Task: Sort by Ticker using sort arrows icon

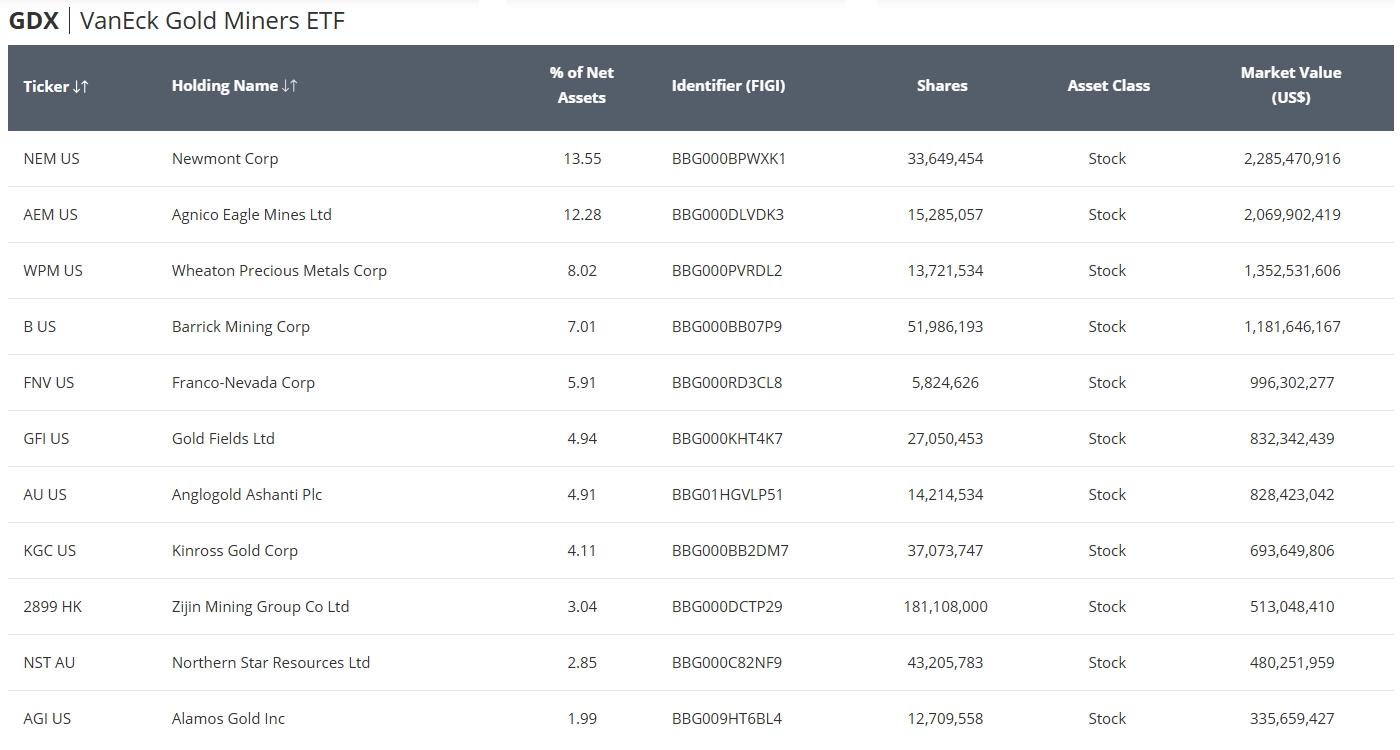Action: pyautogui.click(x=81, y=86)
